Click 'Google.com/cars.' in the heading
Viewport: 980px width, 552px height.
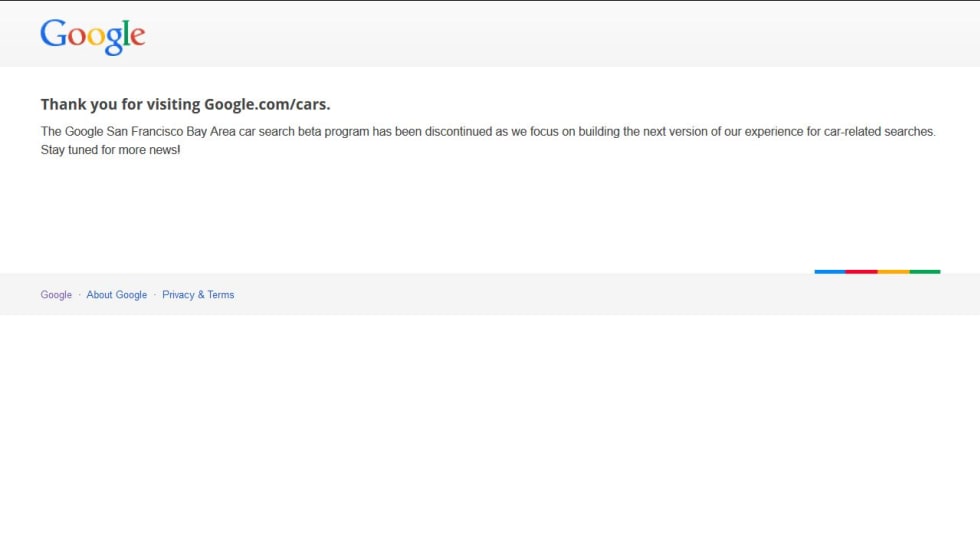click(x=267, y=104)
